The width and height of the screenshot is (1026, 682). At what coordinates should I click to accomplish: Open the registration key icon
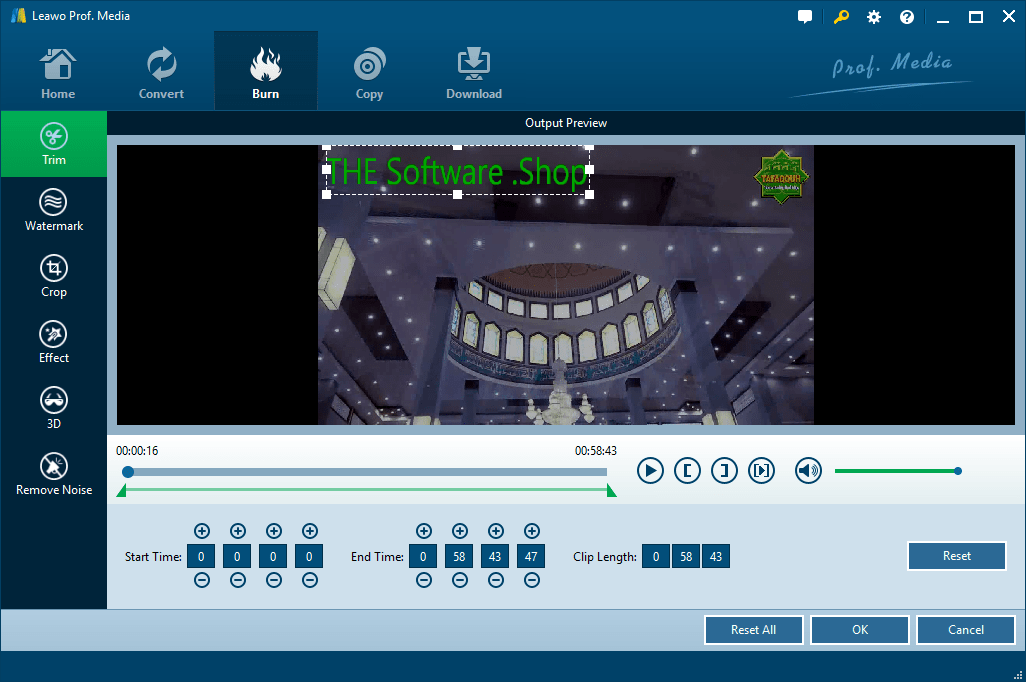[x=841, y=17]
